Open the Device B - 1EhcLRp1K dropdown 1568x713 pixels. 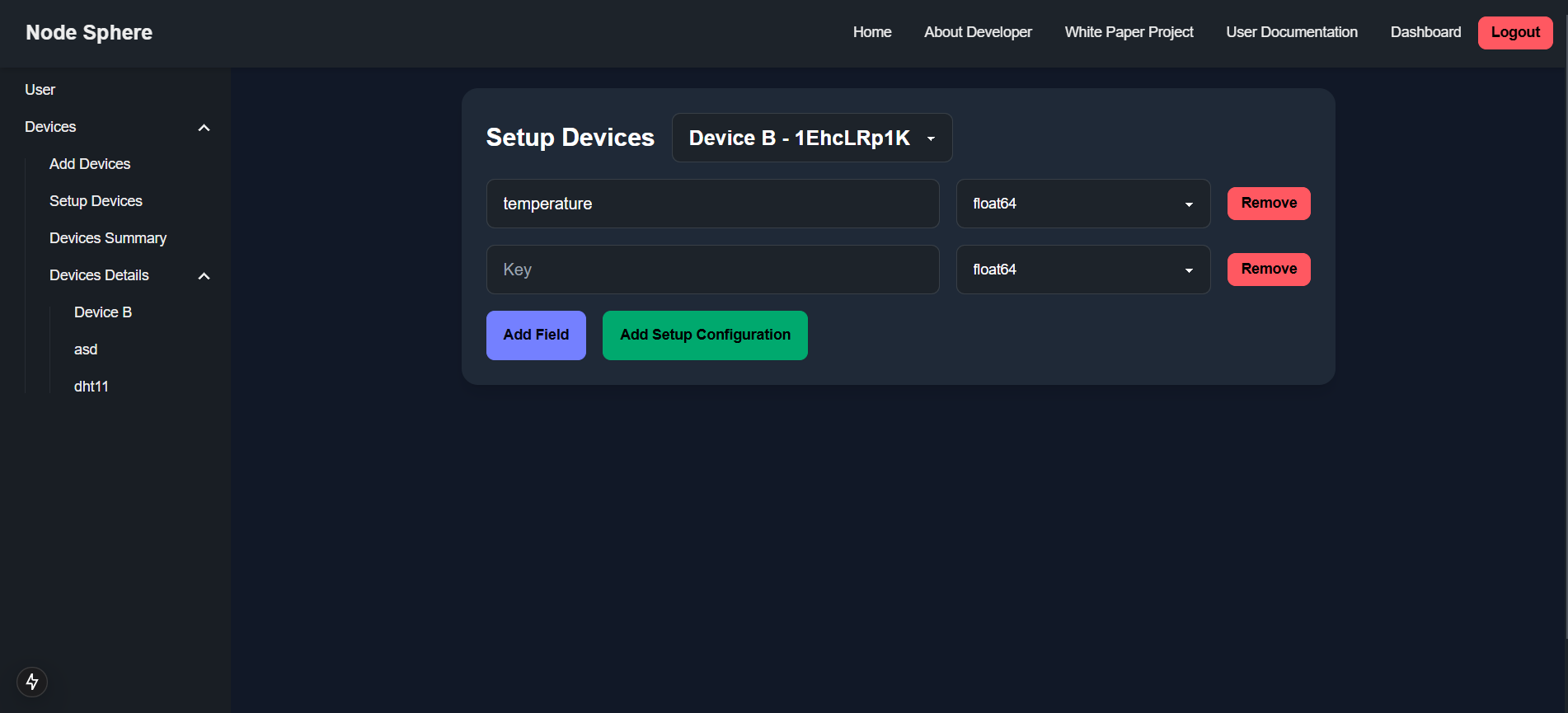tap(811, 138)
